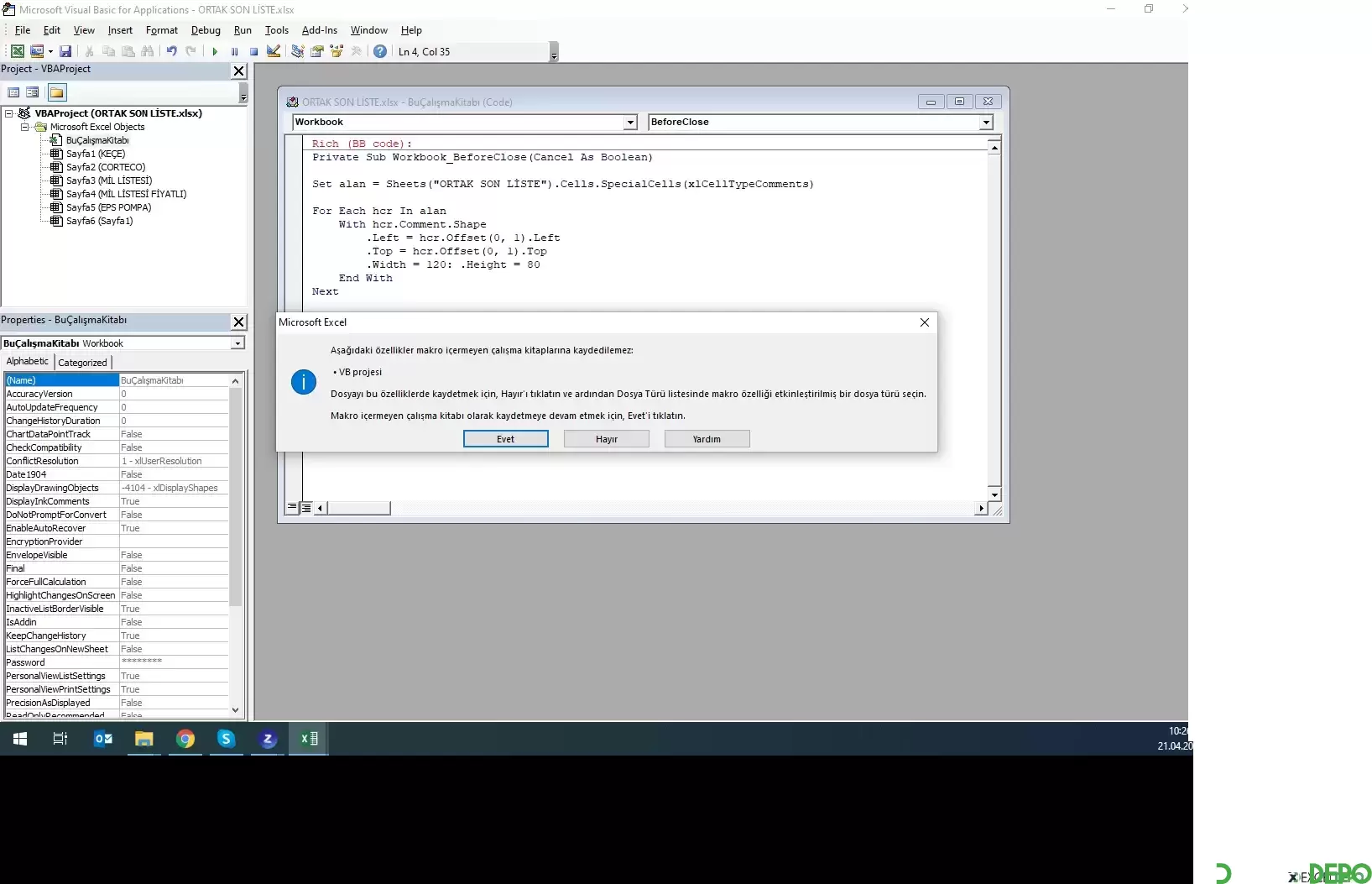
Task: Expand the Insert UserForm dropdown arrow
Action: point(50,51)
